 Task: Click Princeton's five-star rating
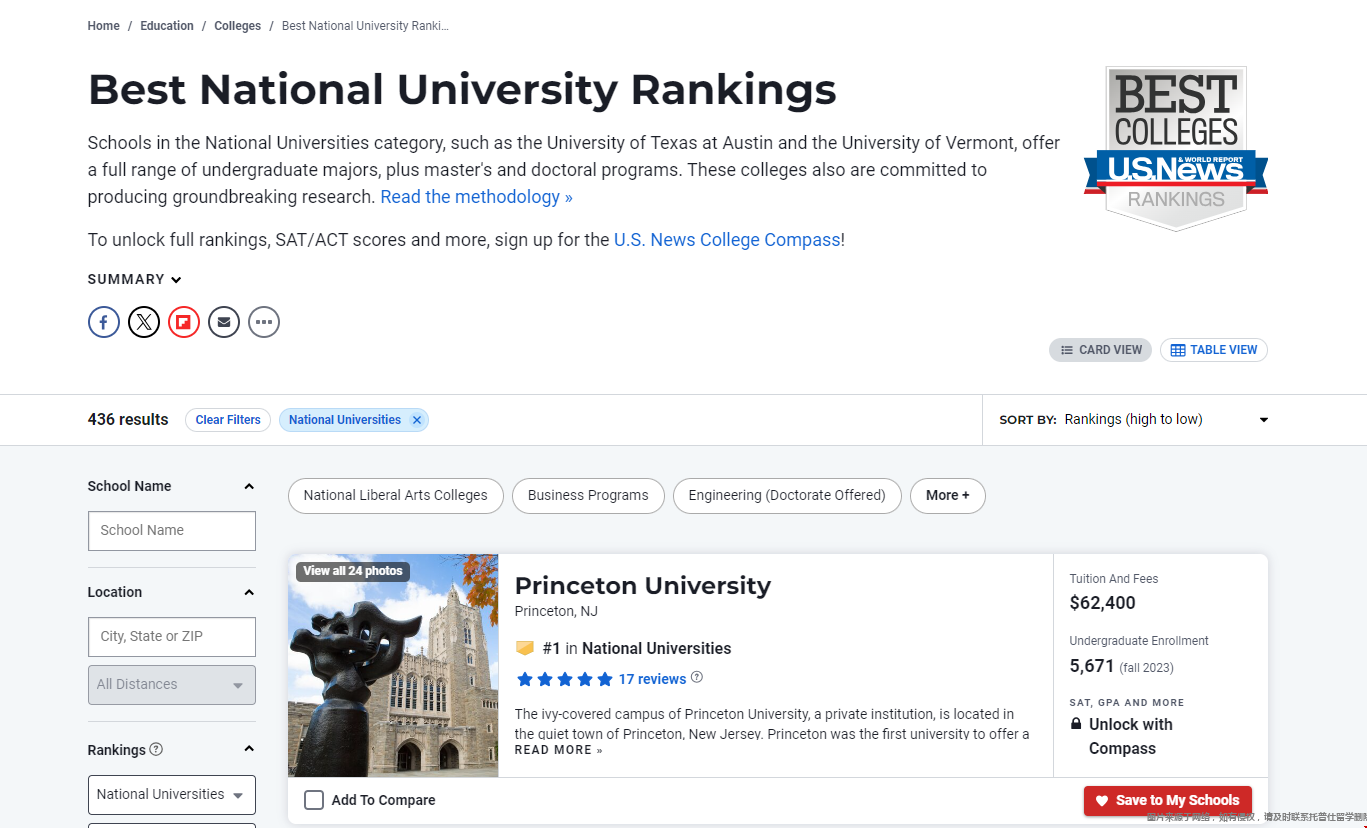pyautogui.click(x=564, y=679)
